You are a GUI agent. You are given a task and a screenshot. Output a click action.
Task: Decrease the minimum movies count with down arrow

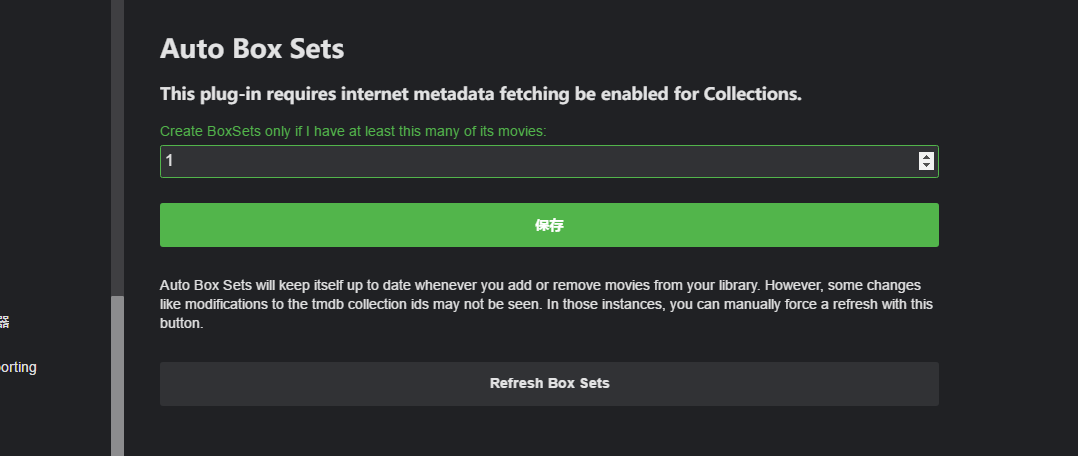[926, 165]
